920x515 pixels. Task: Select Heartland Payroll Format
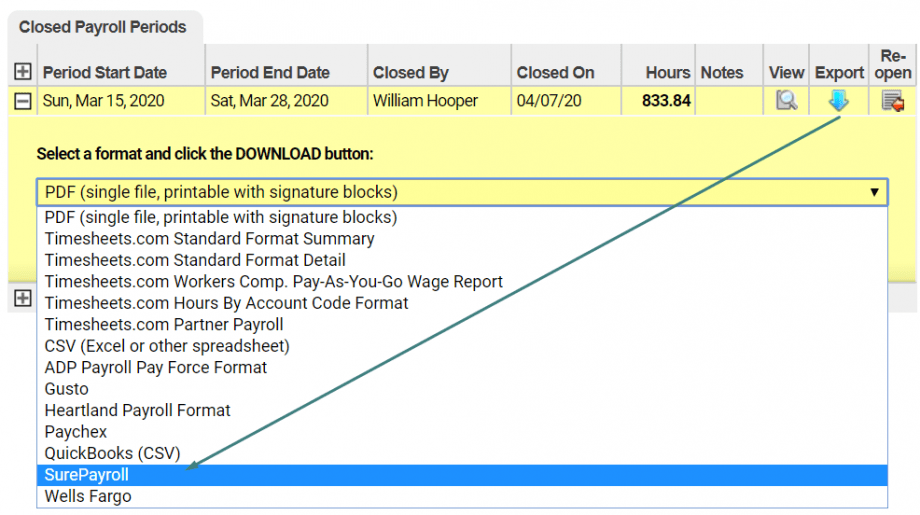pos(462,410)
